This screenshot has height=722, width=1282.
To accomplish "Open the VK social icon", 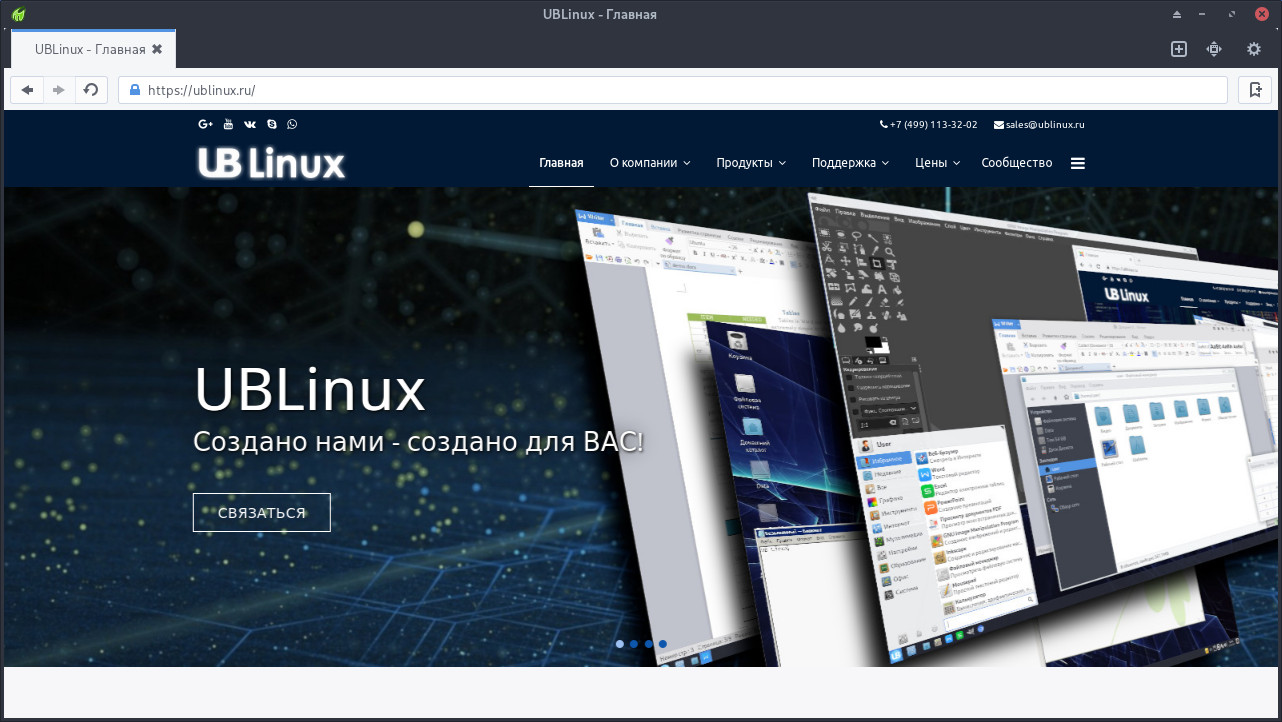I will click(250, 124).
